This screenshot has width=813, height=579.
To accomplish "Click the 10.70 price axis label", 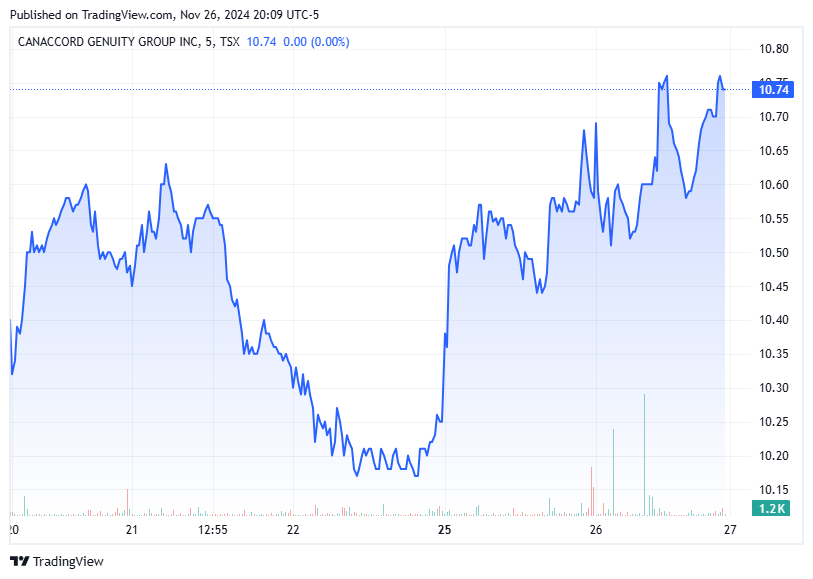I will [x=773, y=117].
